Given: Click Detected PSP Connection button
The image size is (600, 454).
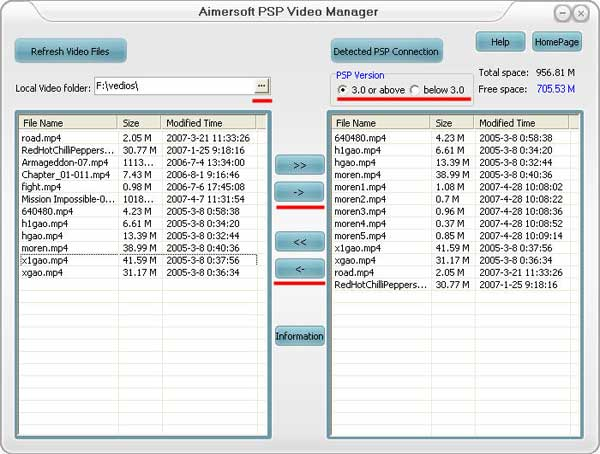Looking at the screenshot, I should (386, 51).
